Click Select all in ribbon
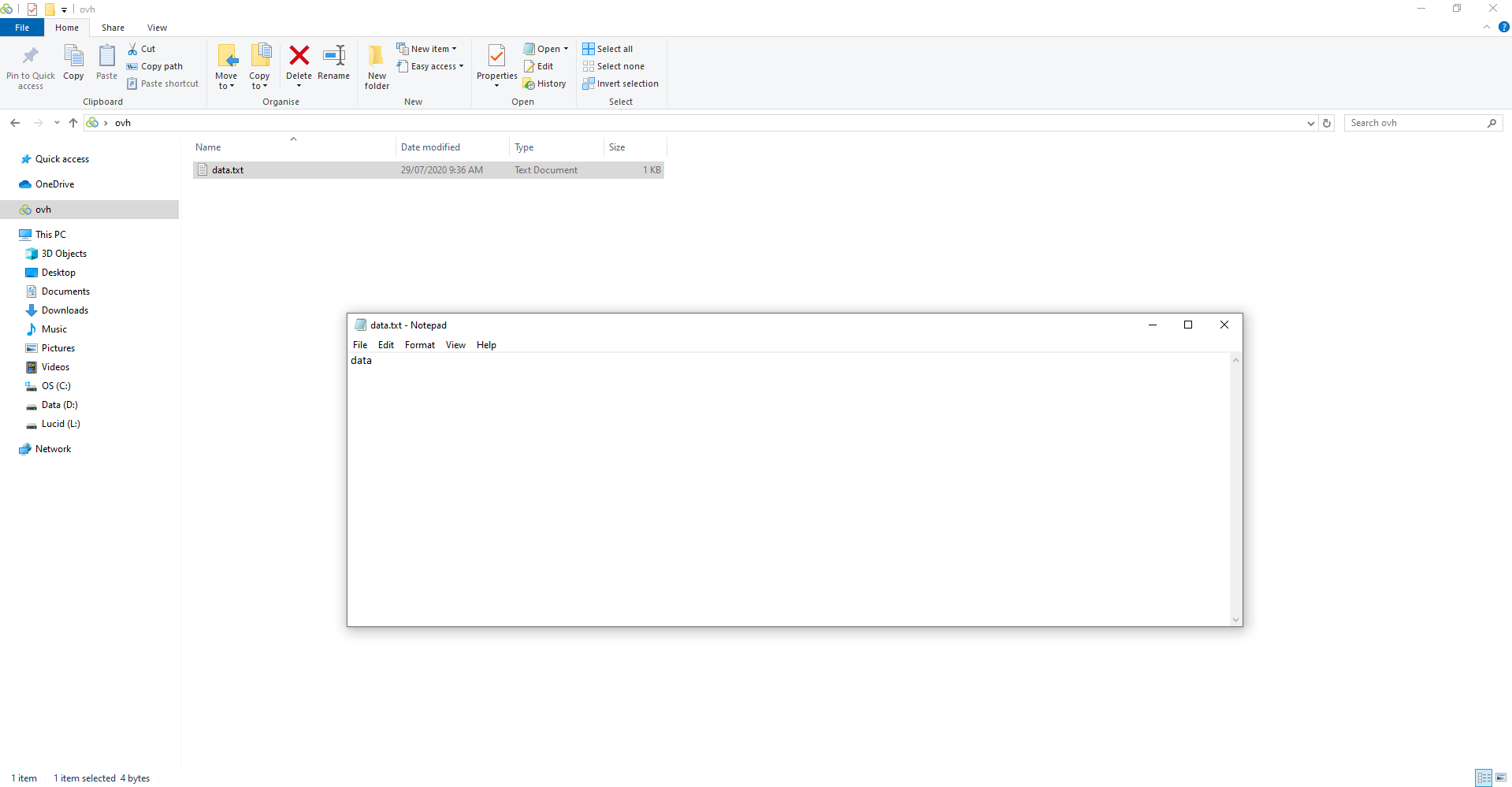This screenshot has width=1512, height=787. [x=607, y=49]
